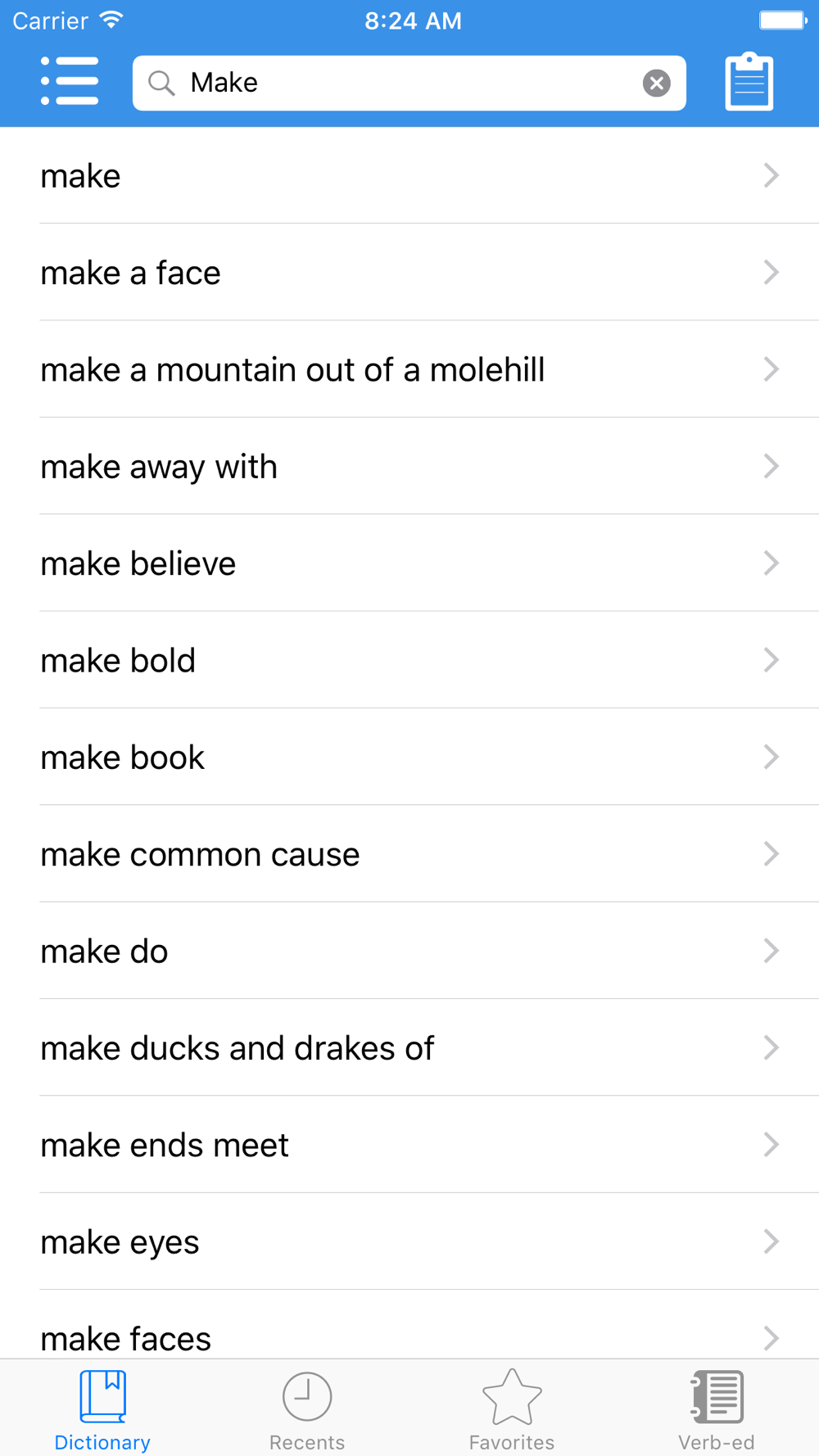View the make common cause entry
The image size is (819, 1456).
(409, 854)
